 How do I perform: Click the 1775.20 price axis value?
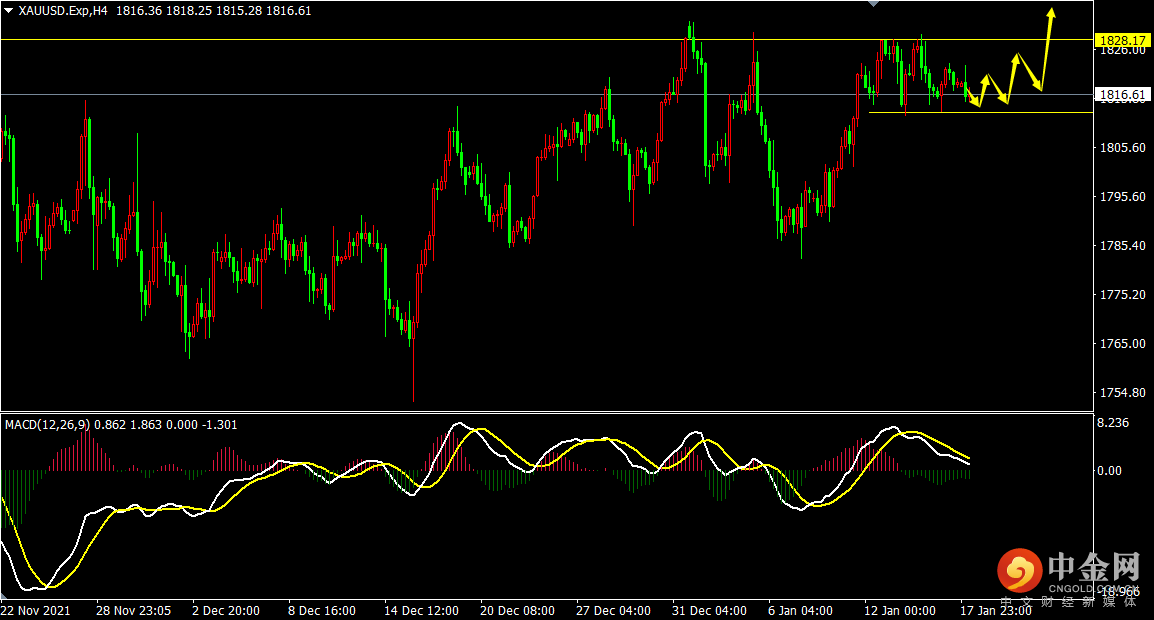(1122, 295)
